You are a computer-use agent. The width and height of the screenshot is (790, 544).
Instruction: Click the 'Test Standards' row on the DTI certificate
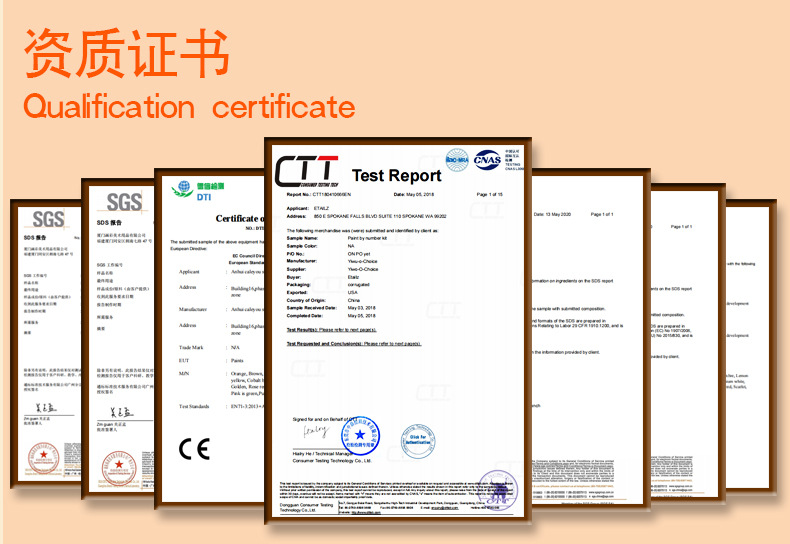click(221, 406)
